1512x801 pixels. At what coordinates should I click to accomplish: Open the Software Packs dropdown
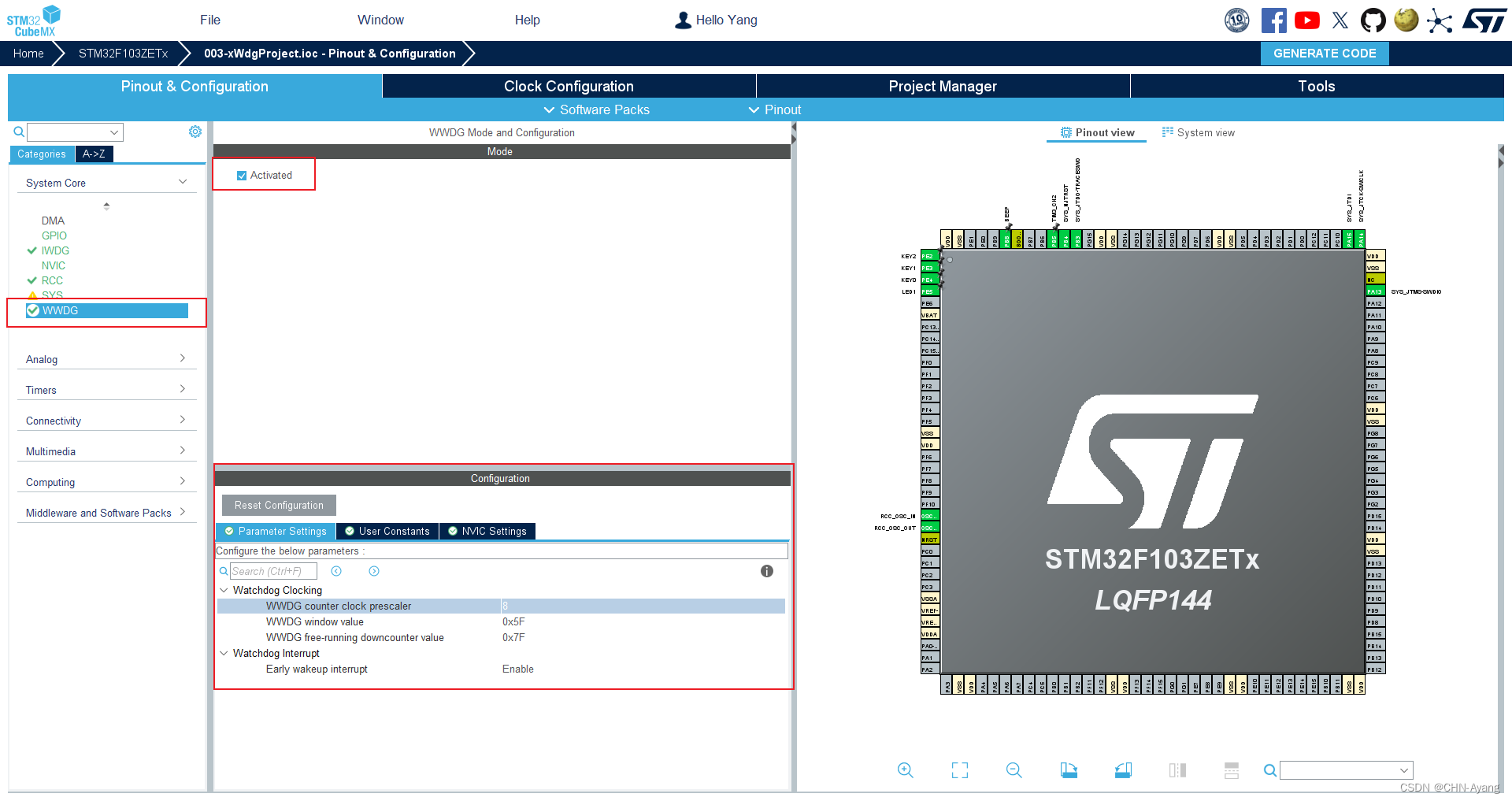pyautogui.click(x=597, y=109)
